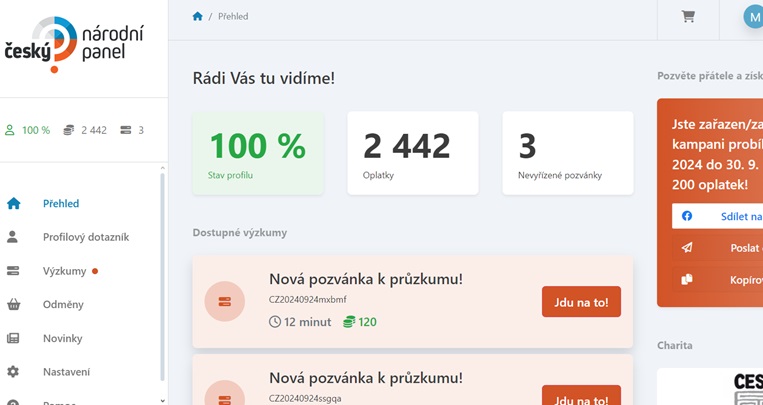Click the home icon in breadcrumb
763x405 pixels.
pos(197,16)
